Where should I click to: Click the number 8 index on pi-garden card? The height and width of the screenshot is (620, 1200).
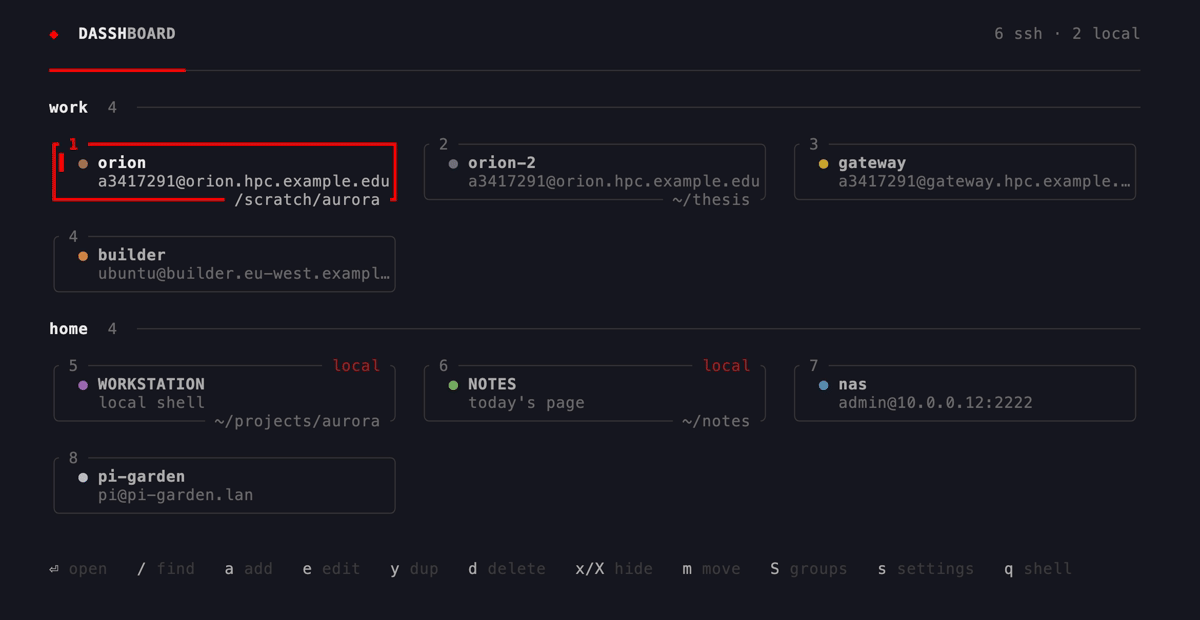(x=73, y=458)
